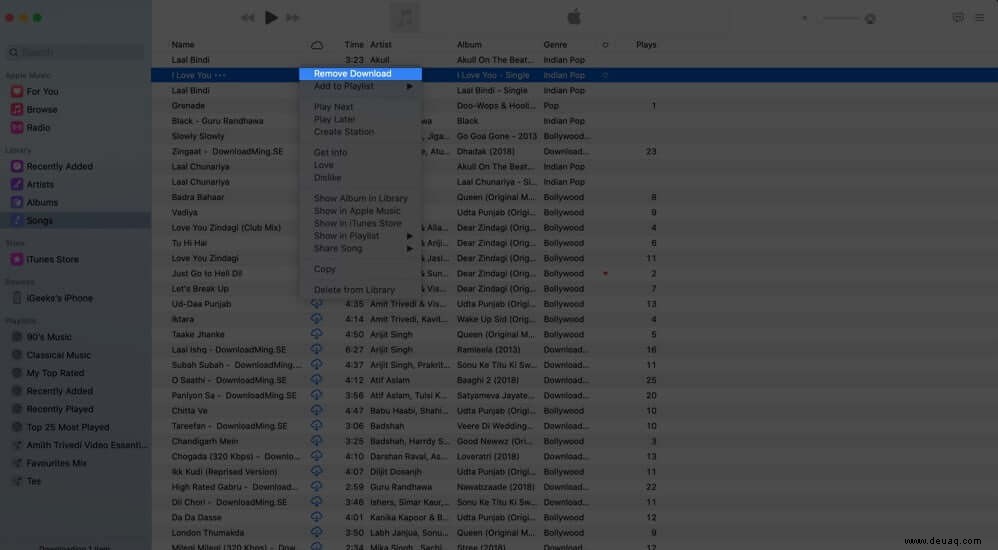Click the album artwork placeholder in toolbar
Image resolution: width=998 pixels, height=550 pixels.
pyautogui.click(x=405, y=18)
